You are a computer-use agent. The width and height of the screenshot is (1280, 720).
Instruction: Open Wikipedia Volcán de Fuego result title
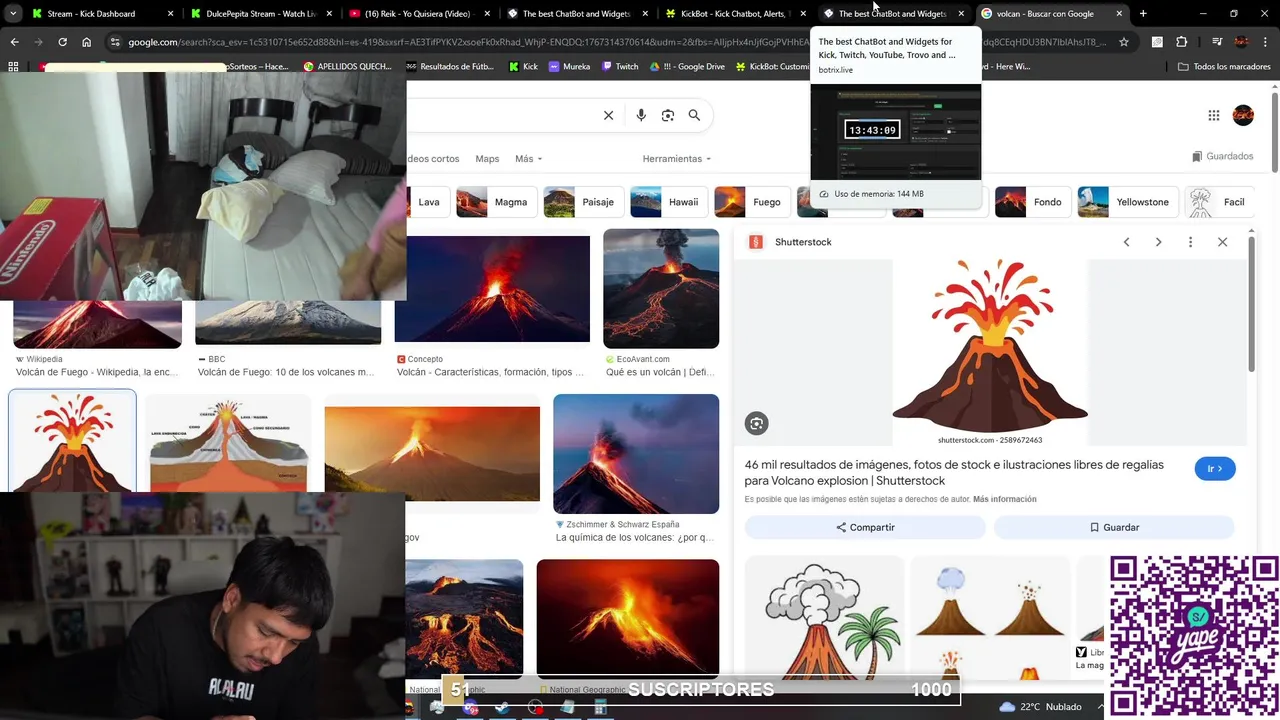pos(97,372)
